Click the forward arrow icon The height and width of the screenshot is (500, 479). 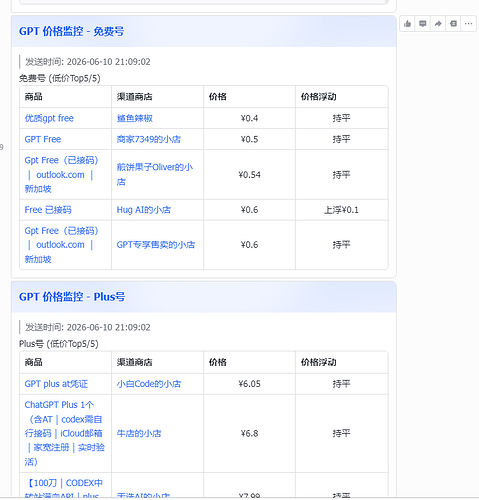tap(438, 24)
